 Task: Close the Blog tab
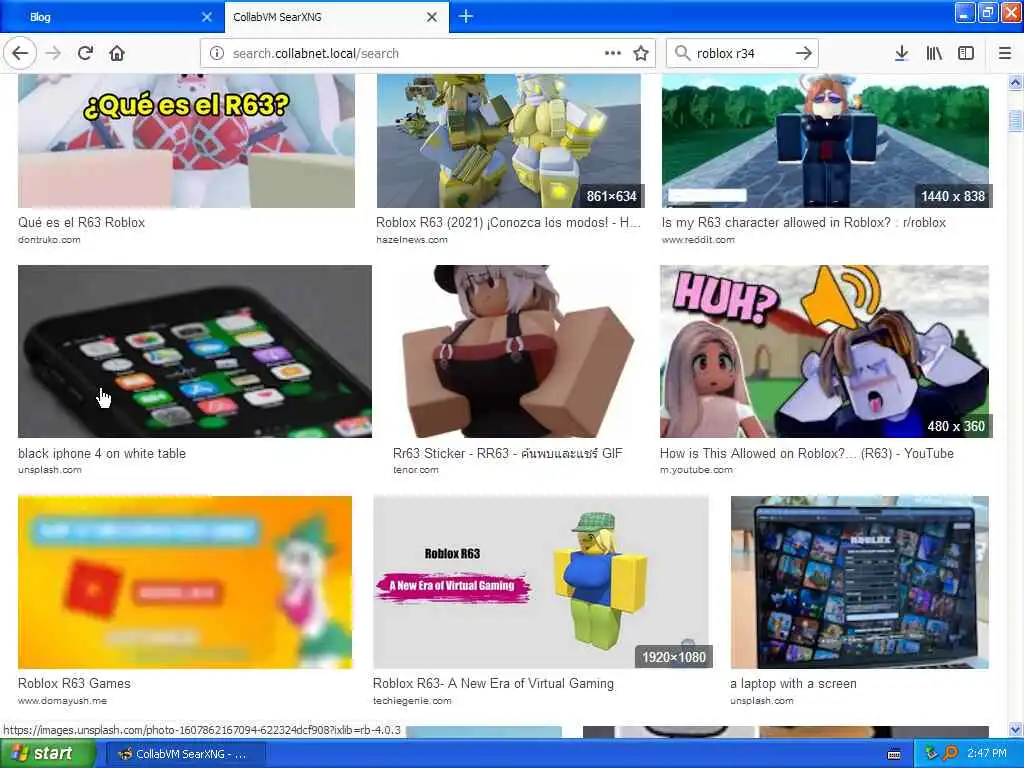(x=207, y=17)
